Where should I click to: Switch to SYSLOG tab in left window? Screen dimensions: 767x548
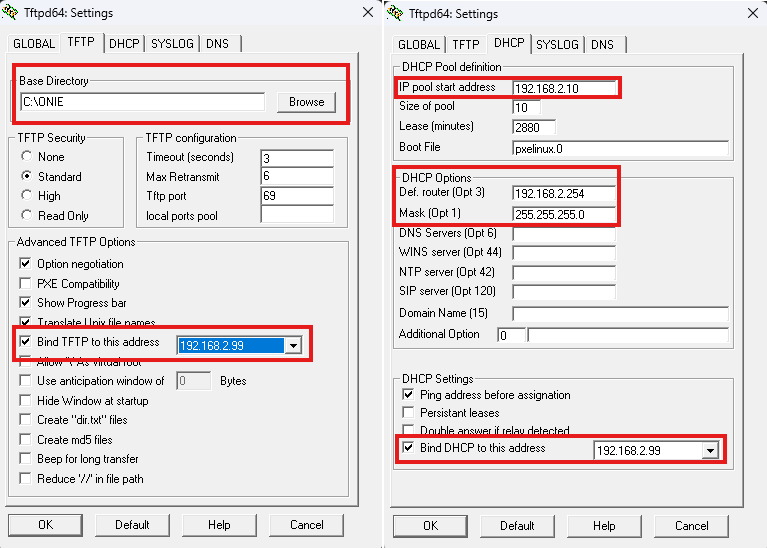click(x=172, y=44)
